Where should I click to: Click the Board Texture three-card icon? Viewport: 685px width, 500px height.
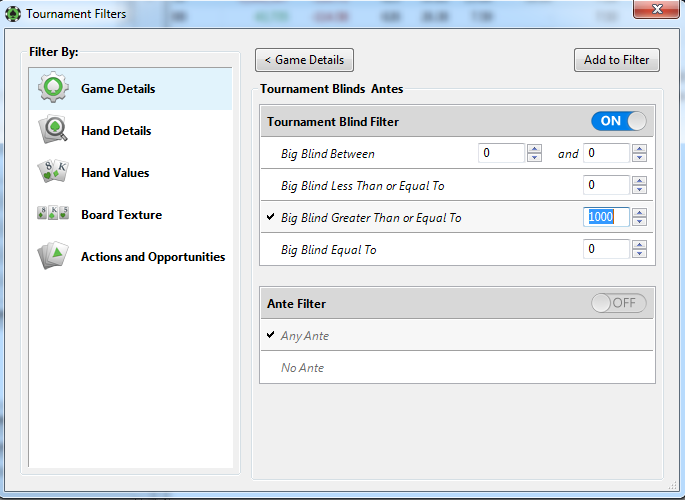click(53, 213)
